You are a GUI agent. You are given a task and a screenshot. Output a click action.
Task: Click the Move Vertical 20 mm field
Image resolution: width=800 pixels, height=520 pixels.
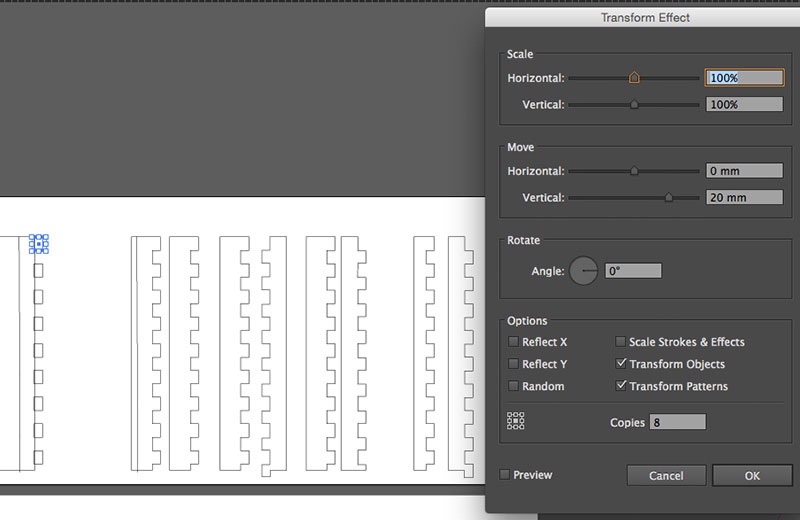(744, 197)
